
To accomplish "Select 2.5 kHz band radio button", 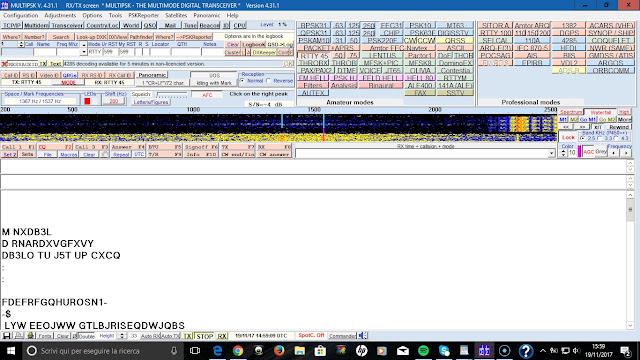I will (583, 138).
